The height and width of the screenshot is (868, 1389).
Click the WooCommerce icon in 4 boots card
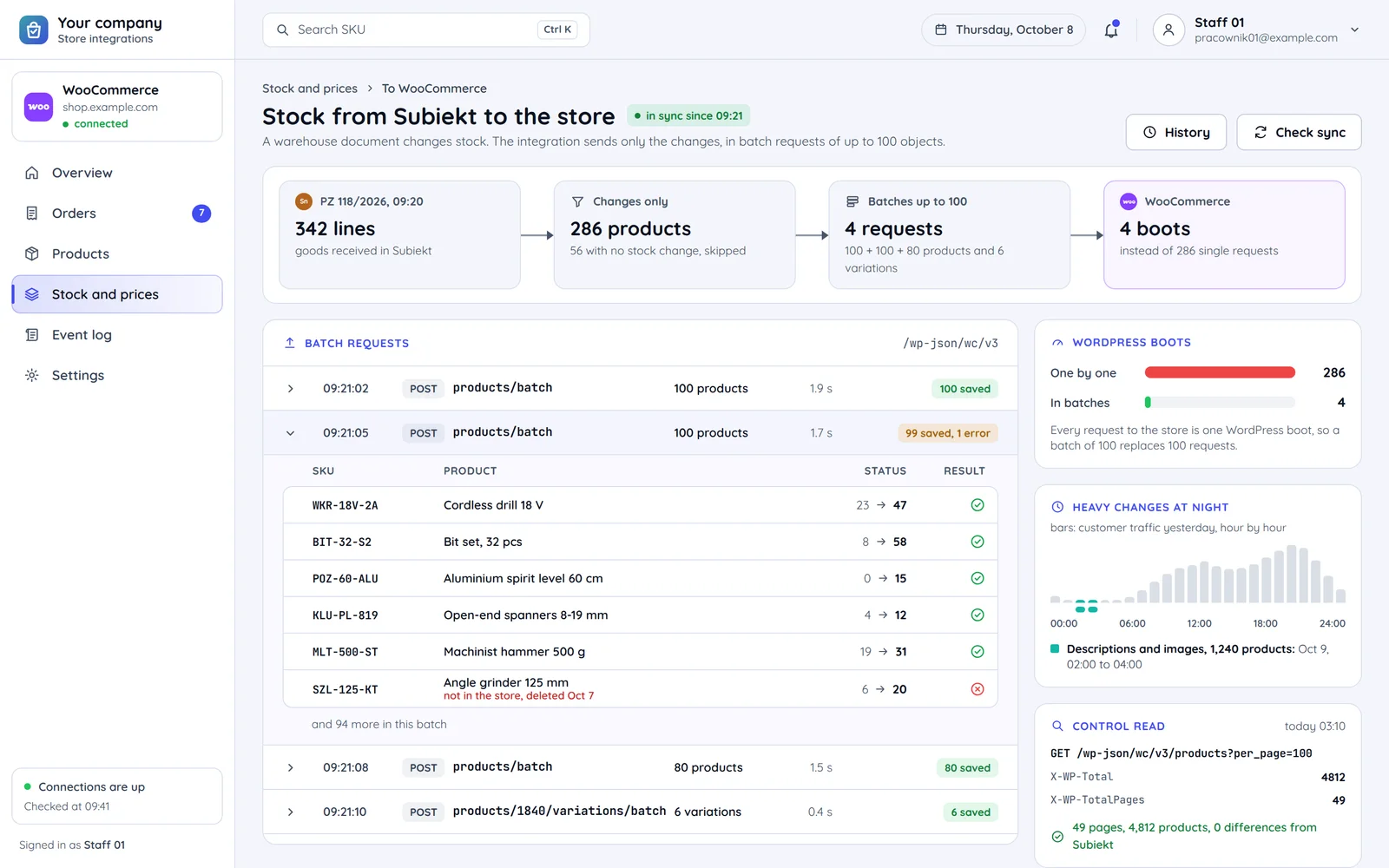[x=1129, y=201]
